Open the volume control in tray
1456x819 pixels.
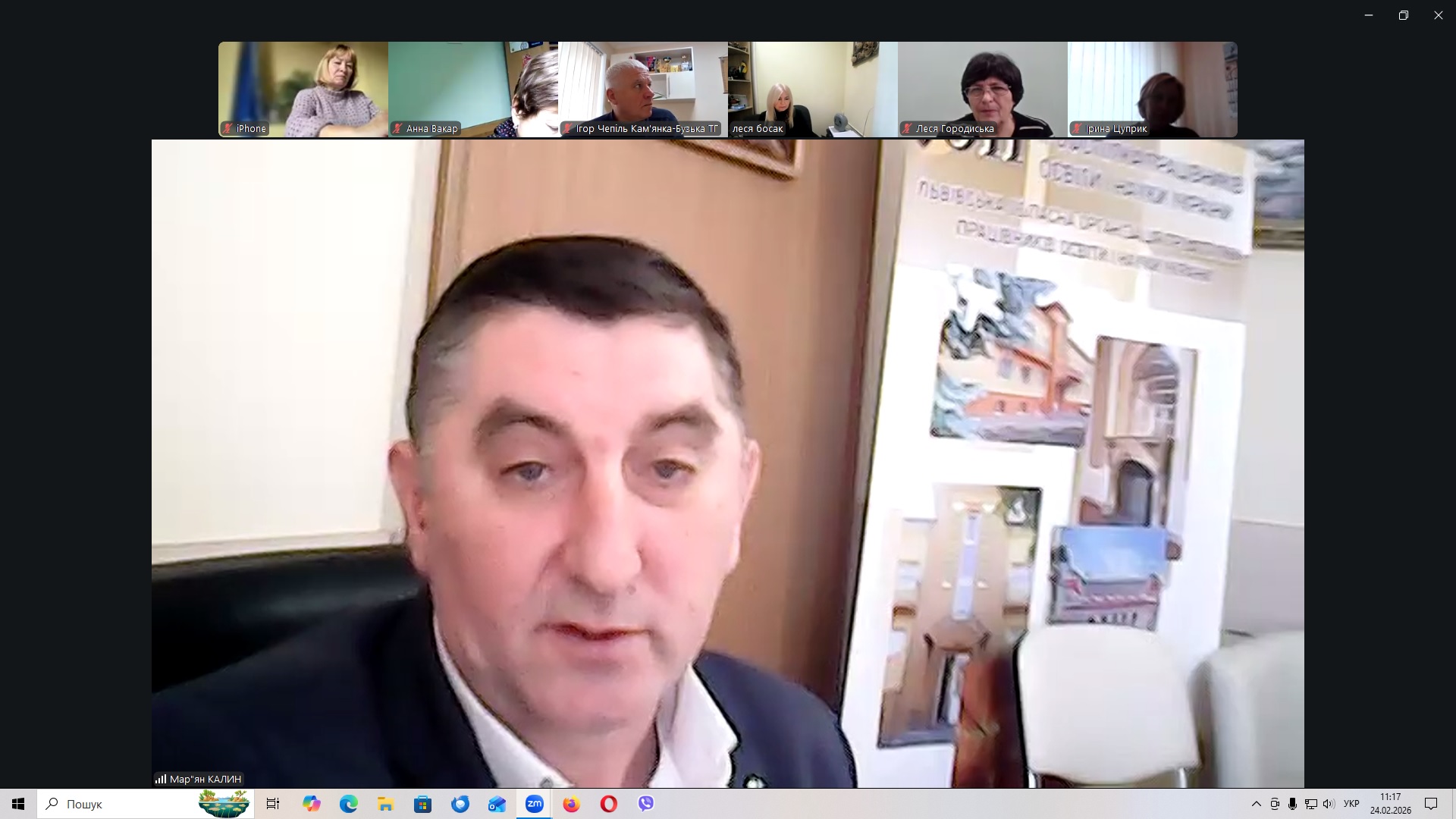click(x=1329, y=804)
